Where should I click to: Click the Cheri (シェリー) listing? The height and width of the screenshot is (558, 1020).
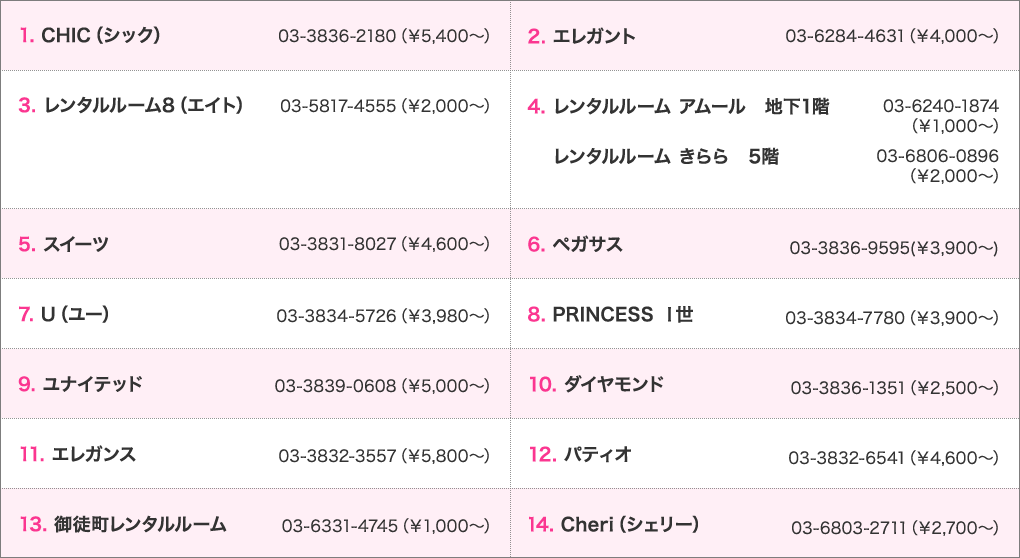pyautogui.click(x=629, y=524)
